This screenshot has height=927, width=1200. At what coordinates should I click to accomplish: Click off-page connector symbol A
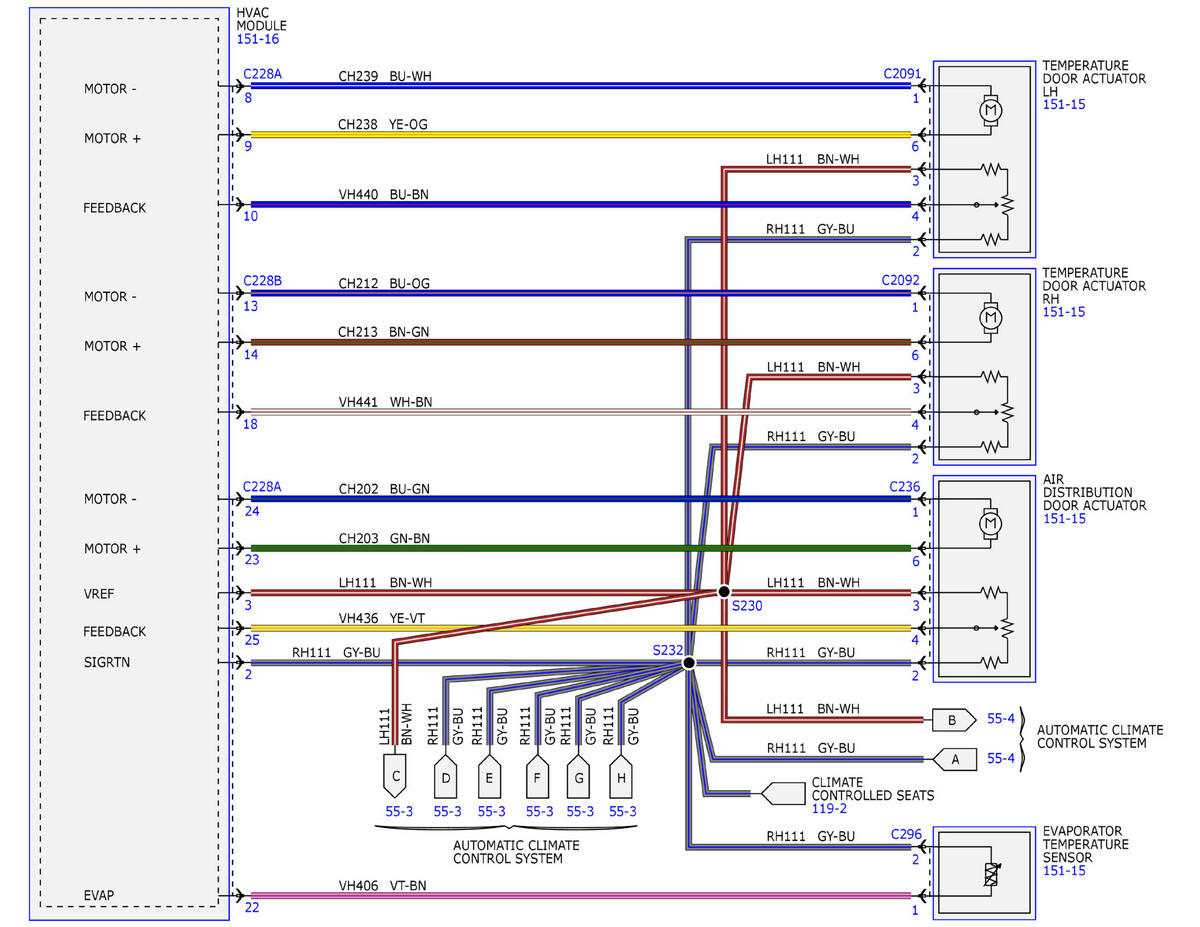954,759
